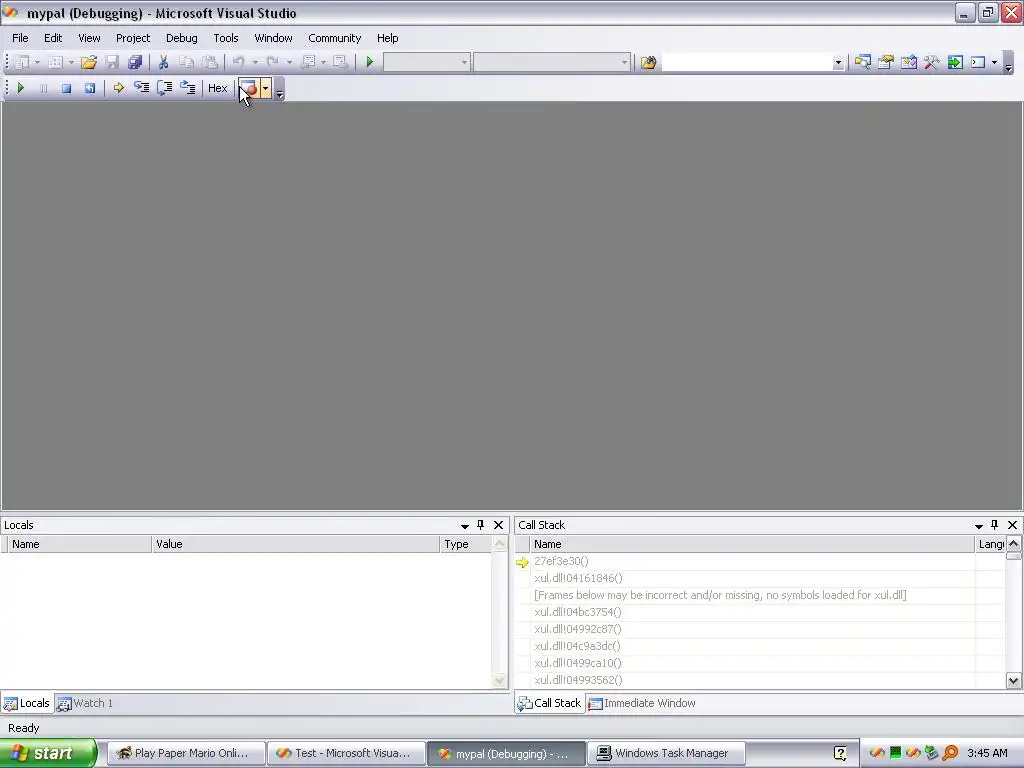Screen dimensions: 1024x768
Task: Open the Start Page green-arrow icon
Action: coord(955,62)
